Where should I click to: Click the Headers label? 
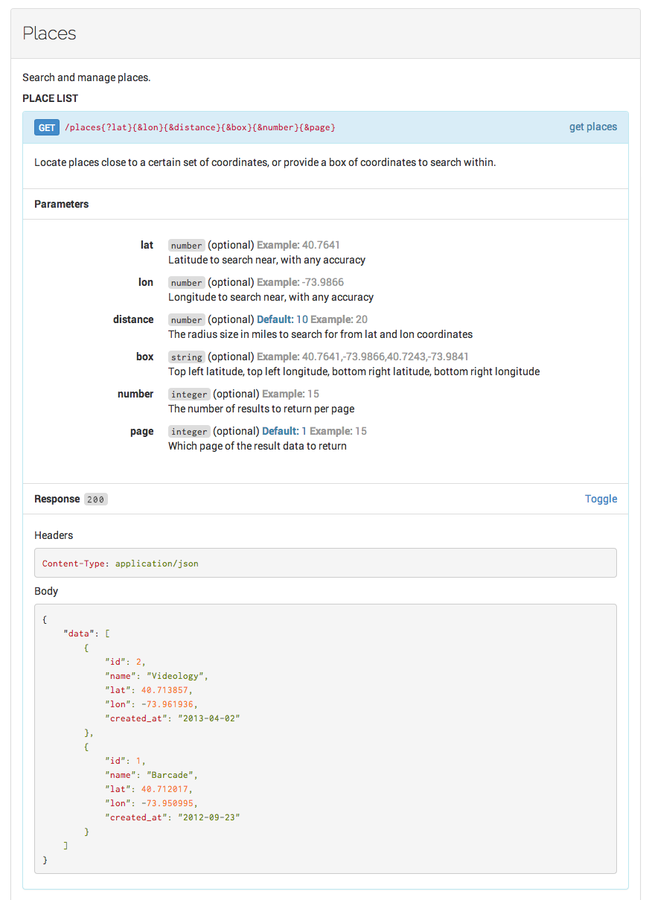point(53,535)
